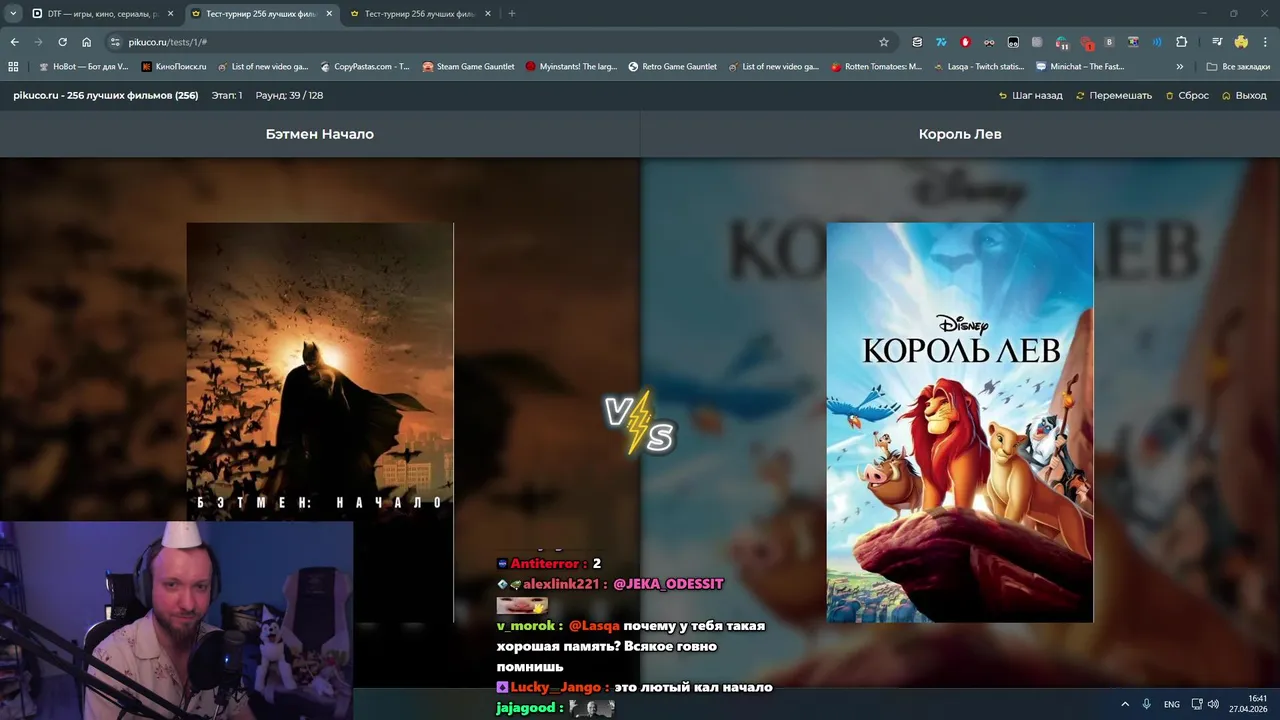Switch the ENG keyboard language
Screen dimensions: 1280x720
click(1172, 704)
